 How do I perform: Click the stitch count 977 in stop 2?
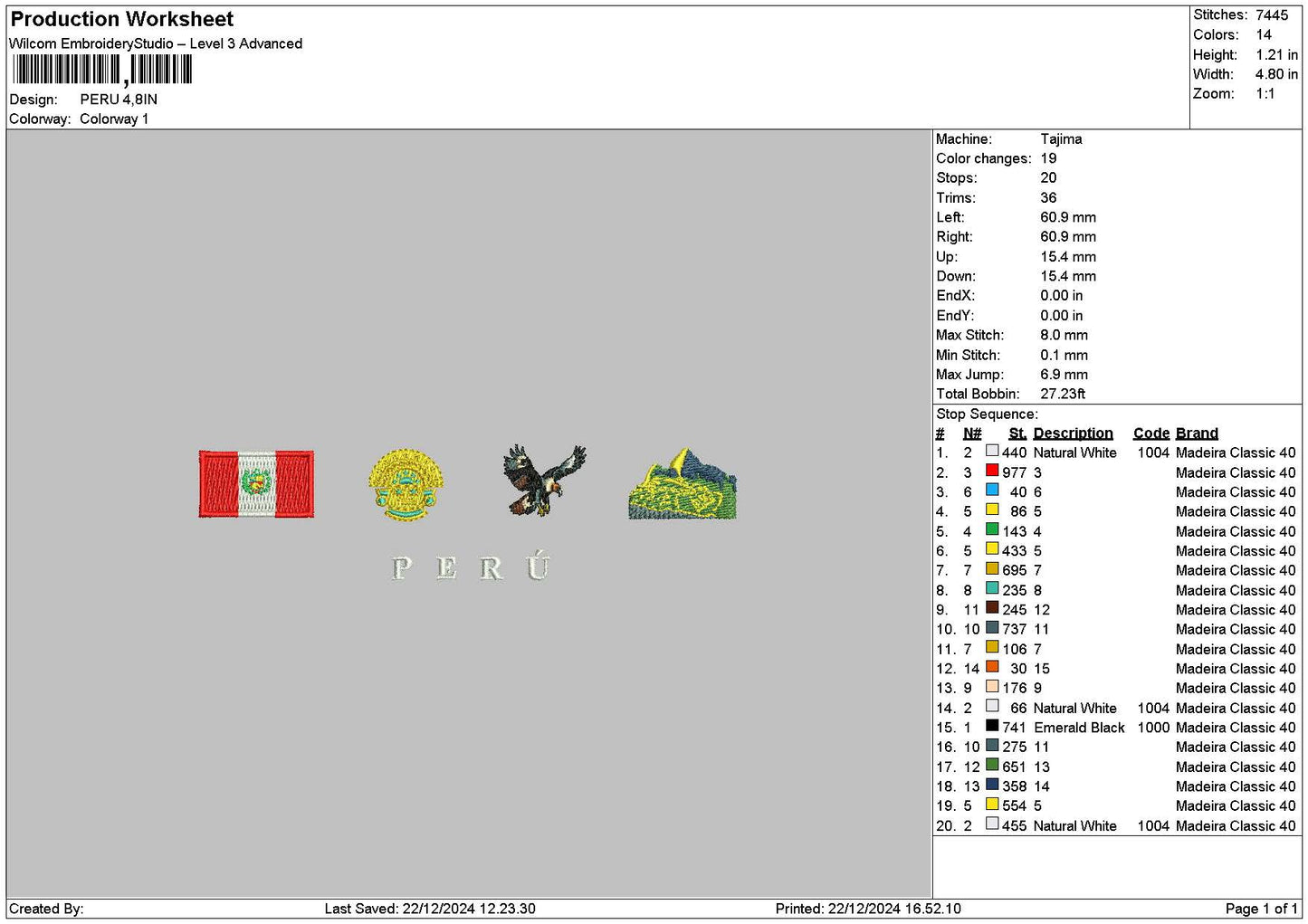pos(1015,472)
